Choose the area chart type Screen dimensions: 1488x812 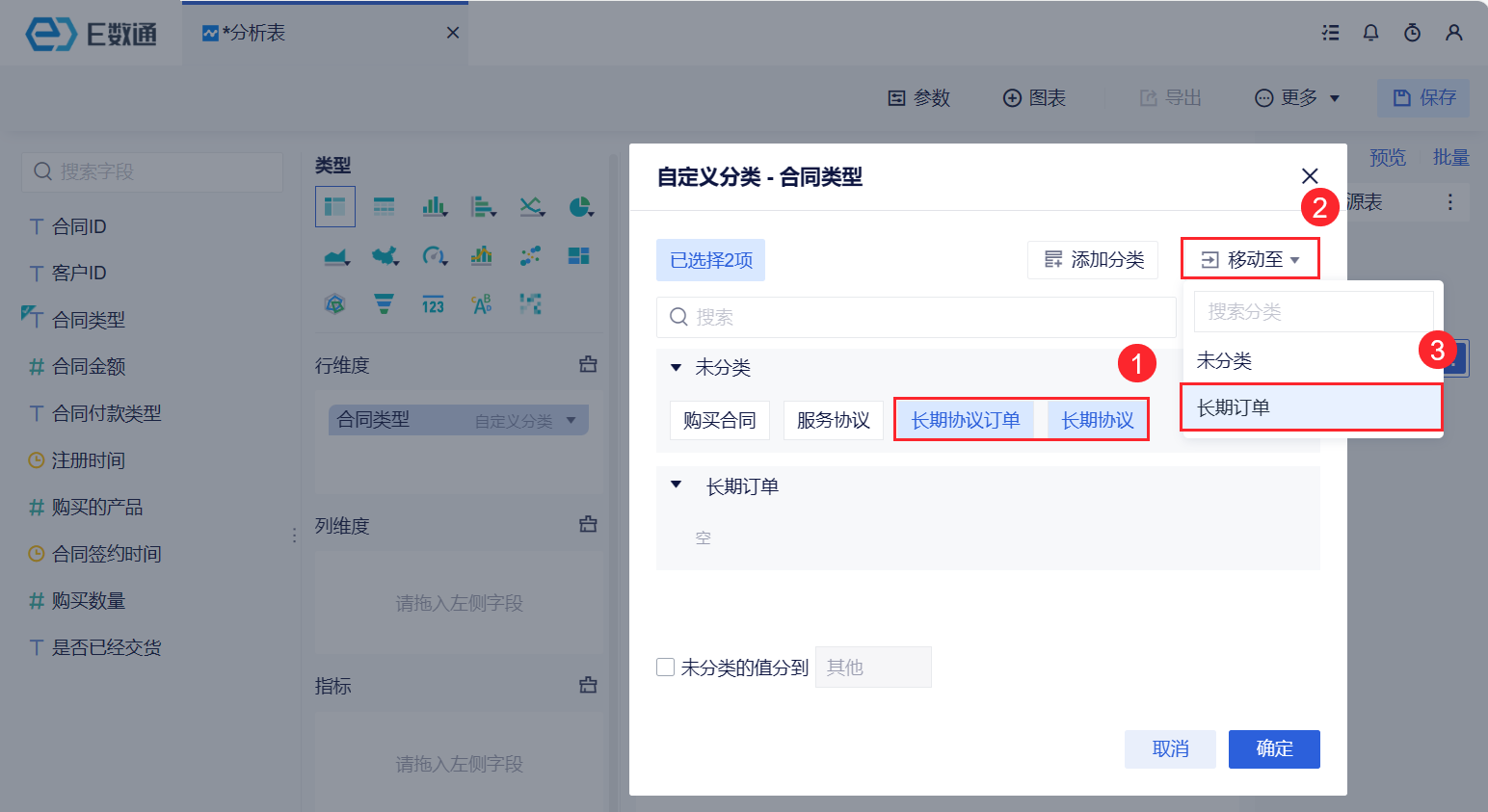tap(336, 256)
